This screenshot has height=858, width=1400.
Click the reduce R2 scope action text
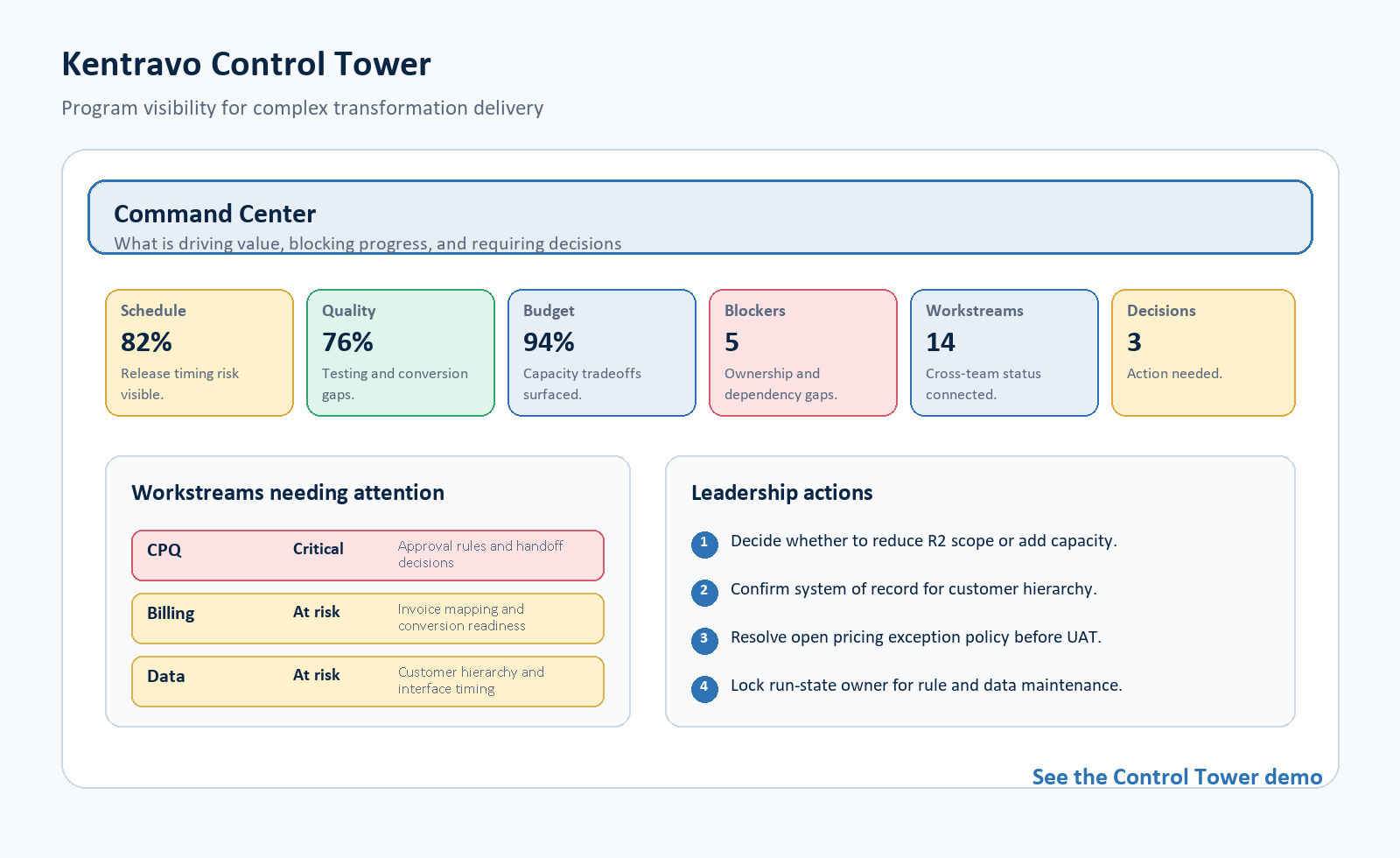point(923,541)
